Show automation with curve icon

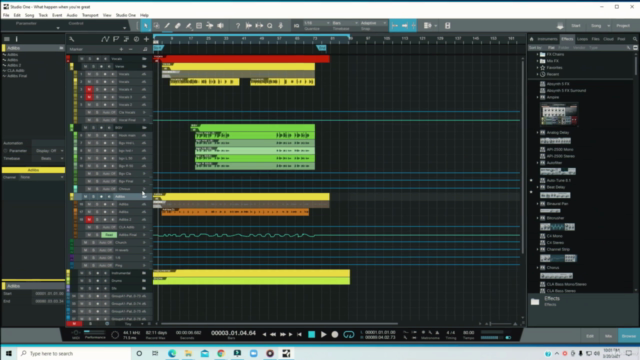[x=105, y=39]
